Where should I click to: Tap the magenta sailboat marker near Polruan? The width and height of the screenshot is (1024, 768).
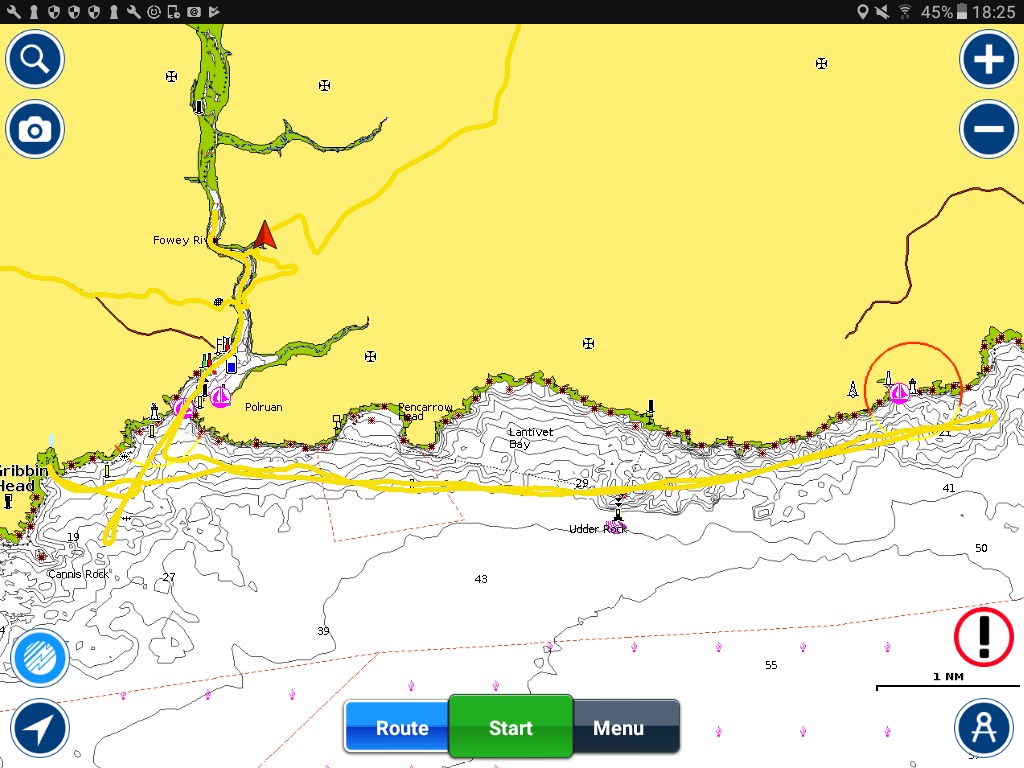[220, 398]
